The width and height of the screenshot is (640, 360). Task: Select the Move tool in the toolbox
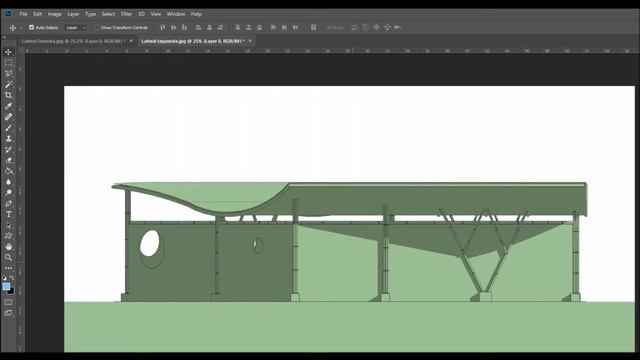pyautogui.click(x=8, y=52)
